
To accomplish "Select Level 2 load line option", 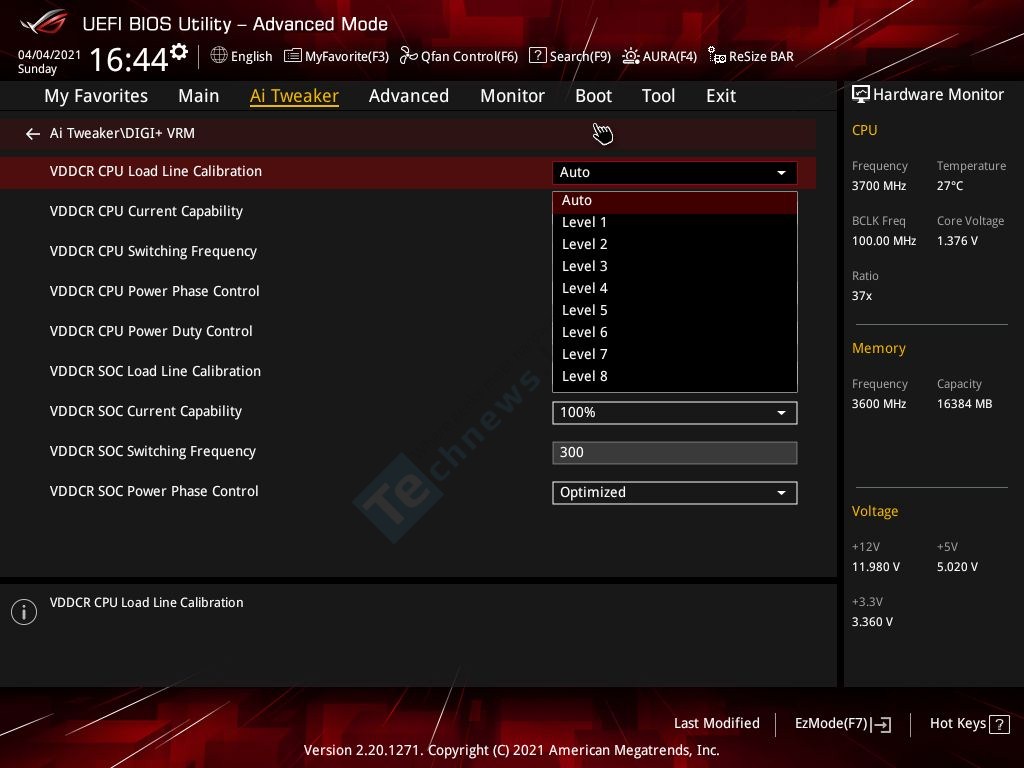I will click(x=675, y=245).
